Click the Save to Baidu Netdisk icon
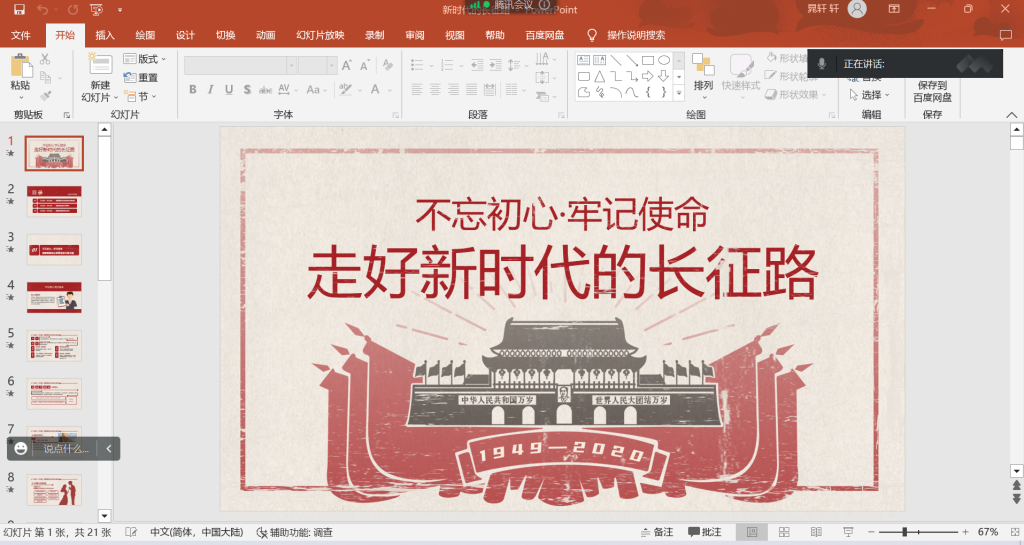 [932, 91]
